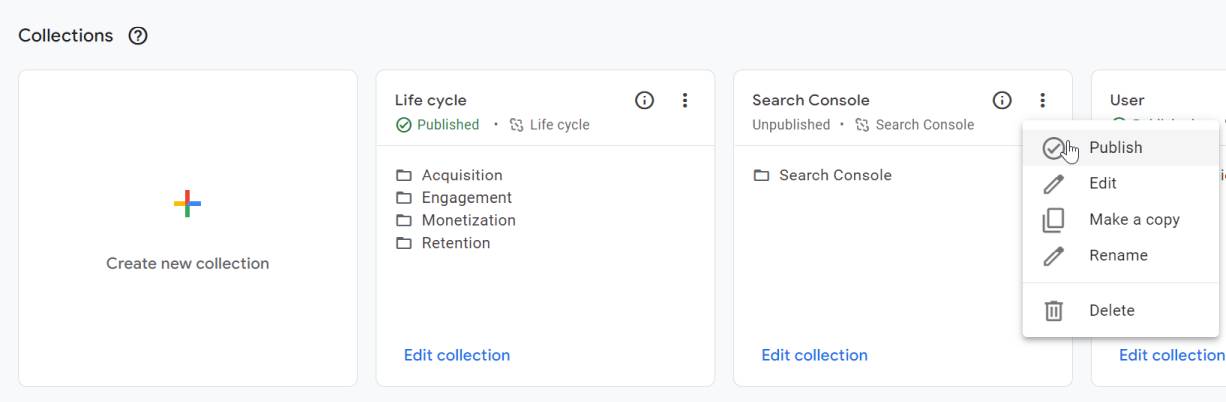Screen dimensions: 1226x402
Task: Select the Monetization topic folder
Action: (x=456, y=220)
